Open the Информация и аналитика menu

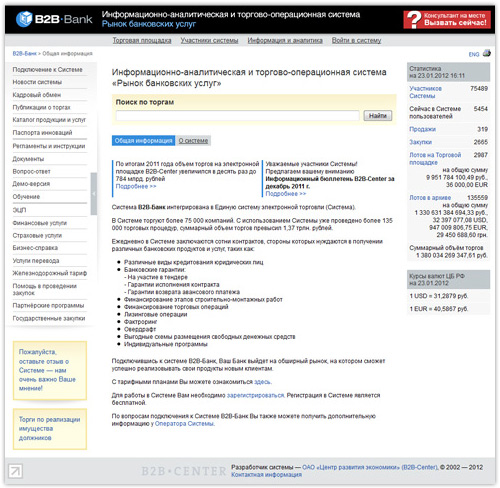[x=285, y=40]
